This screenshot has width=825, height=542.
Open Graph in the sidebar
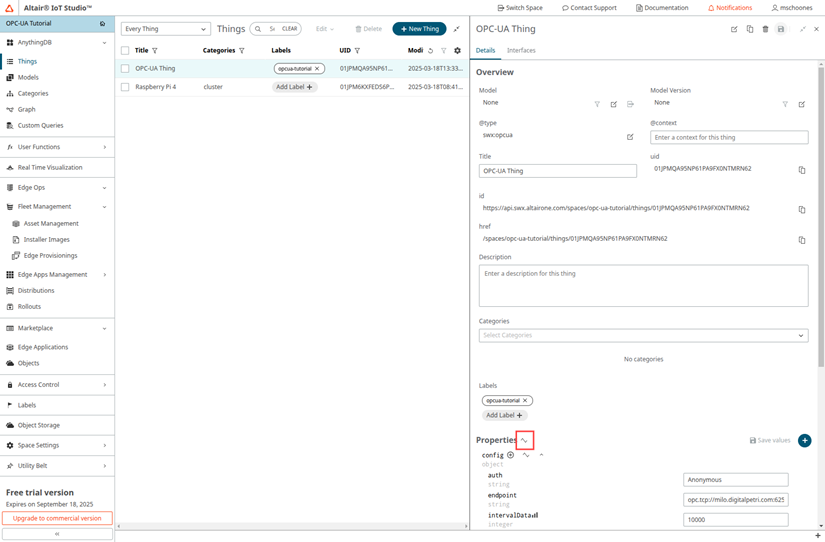26,109
